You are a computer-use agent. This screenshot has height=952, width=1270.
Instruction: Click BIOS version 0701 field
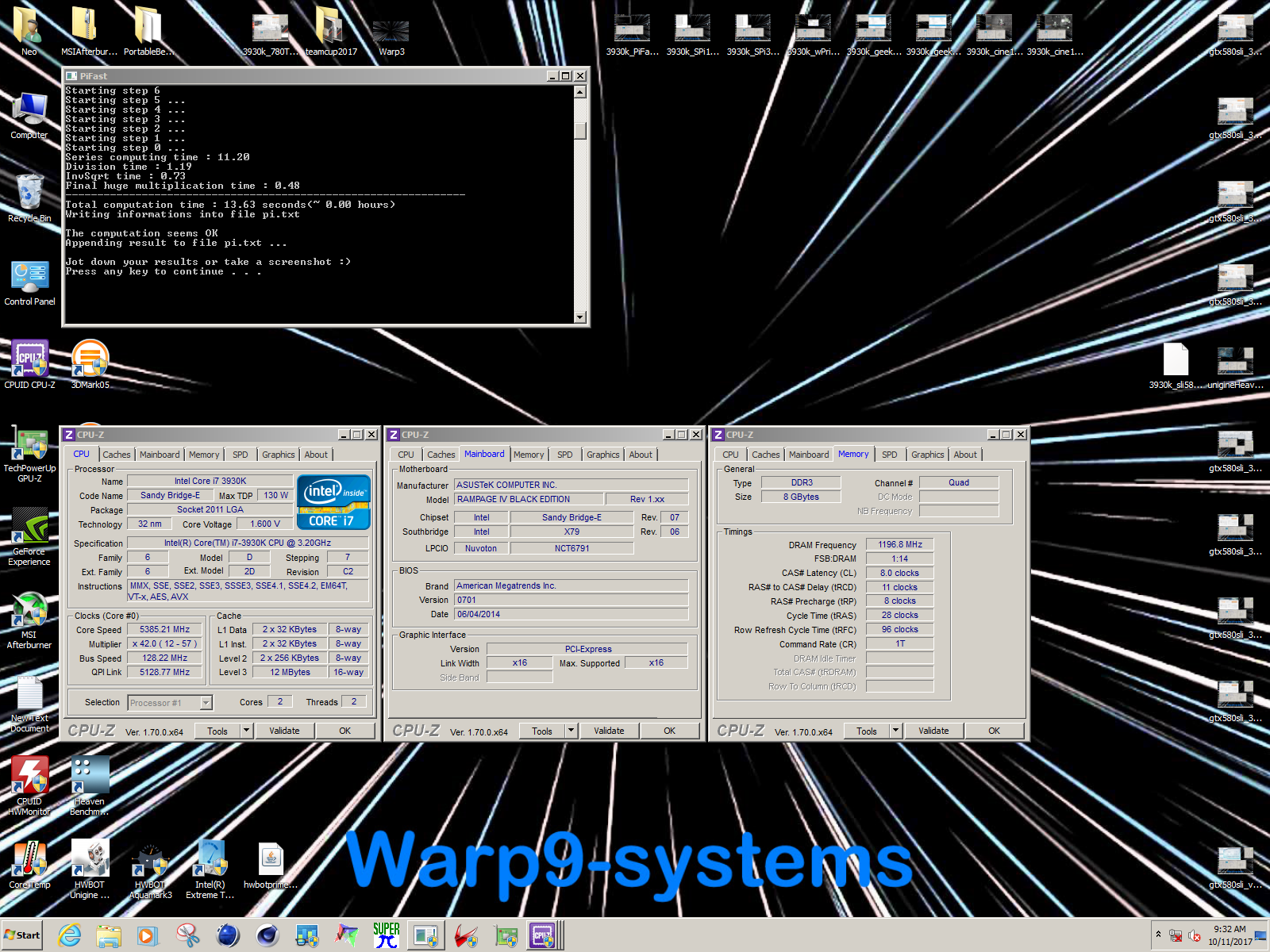[x=571, y=600]
